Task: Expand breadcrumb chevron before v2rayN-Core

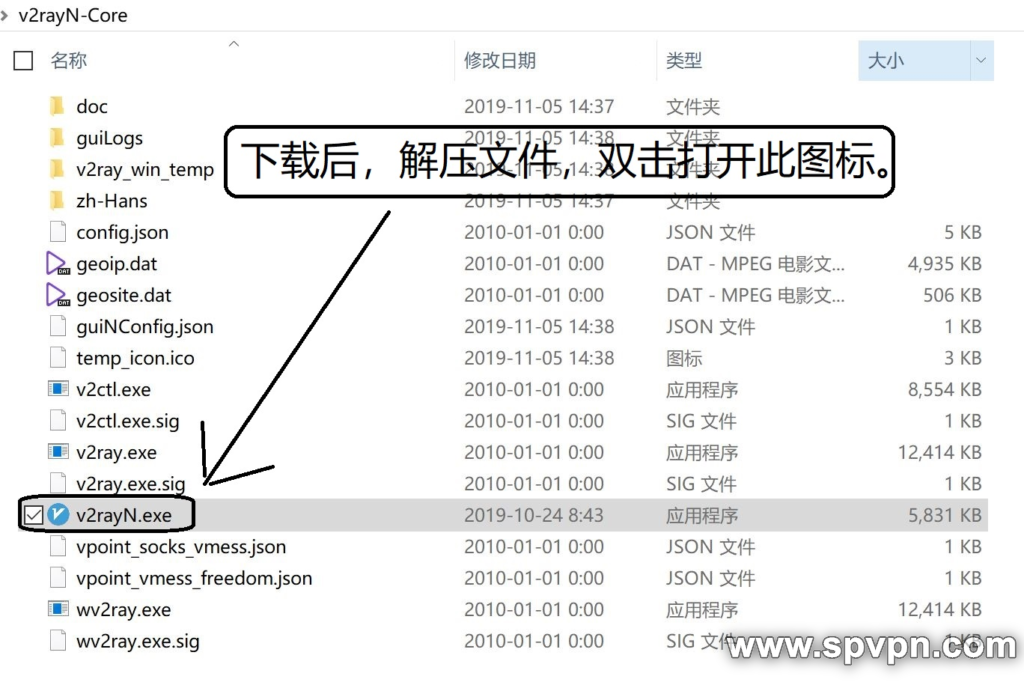Action: click(x=7, y=16)
